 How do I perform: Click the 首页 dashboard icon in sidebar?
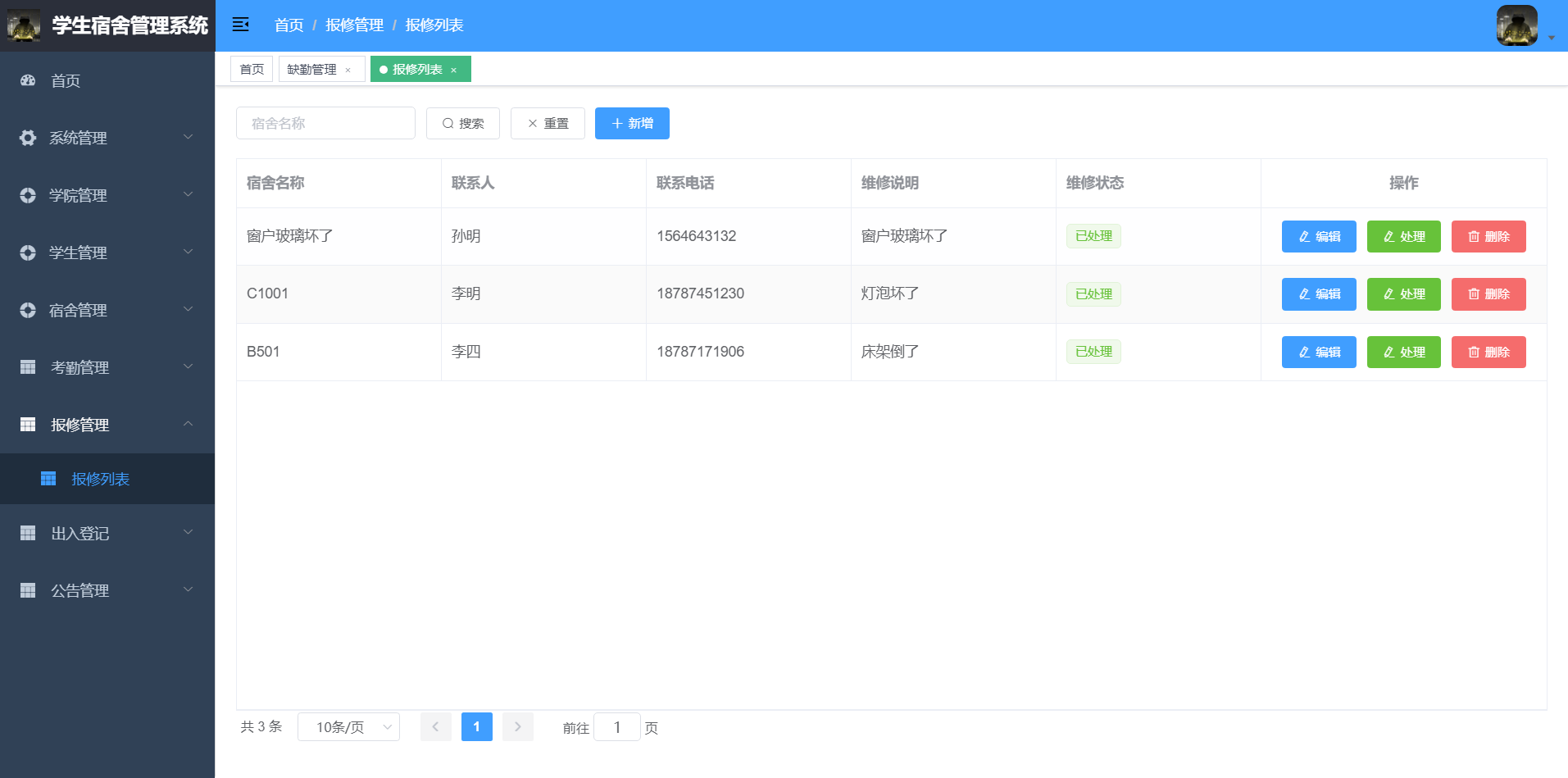(x=28, y=80)
